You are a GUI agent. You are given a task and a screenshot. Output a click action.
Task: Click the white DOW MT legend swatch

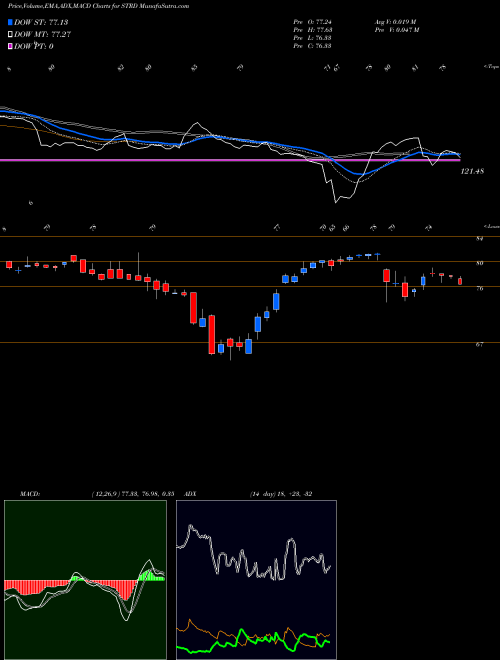11,35
